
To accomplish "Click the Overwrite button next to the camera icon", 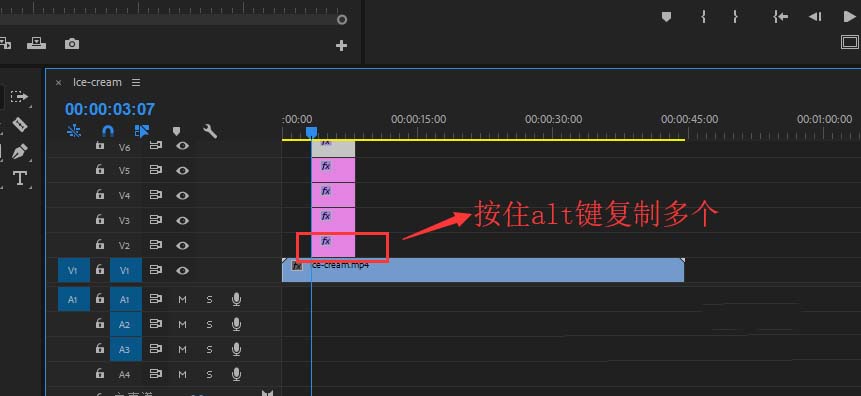I will [37, 43].
